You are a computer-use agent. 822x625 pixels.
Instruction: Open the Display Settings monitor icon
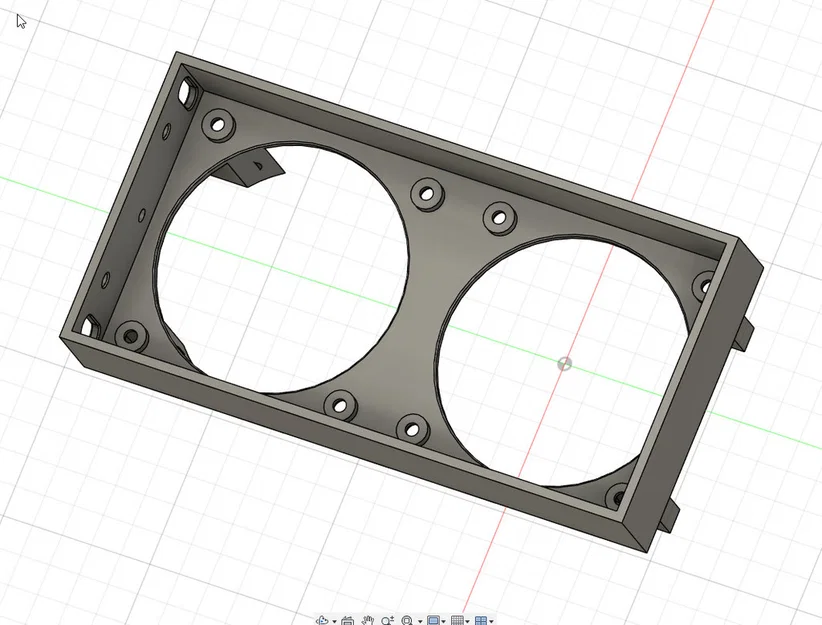[433, 621]
